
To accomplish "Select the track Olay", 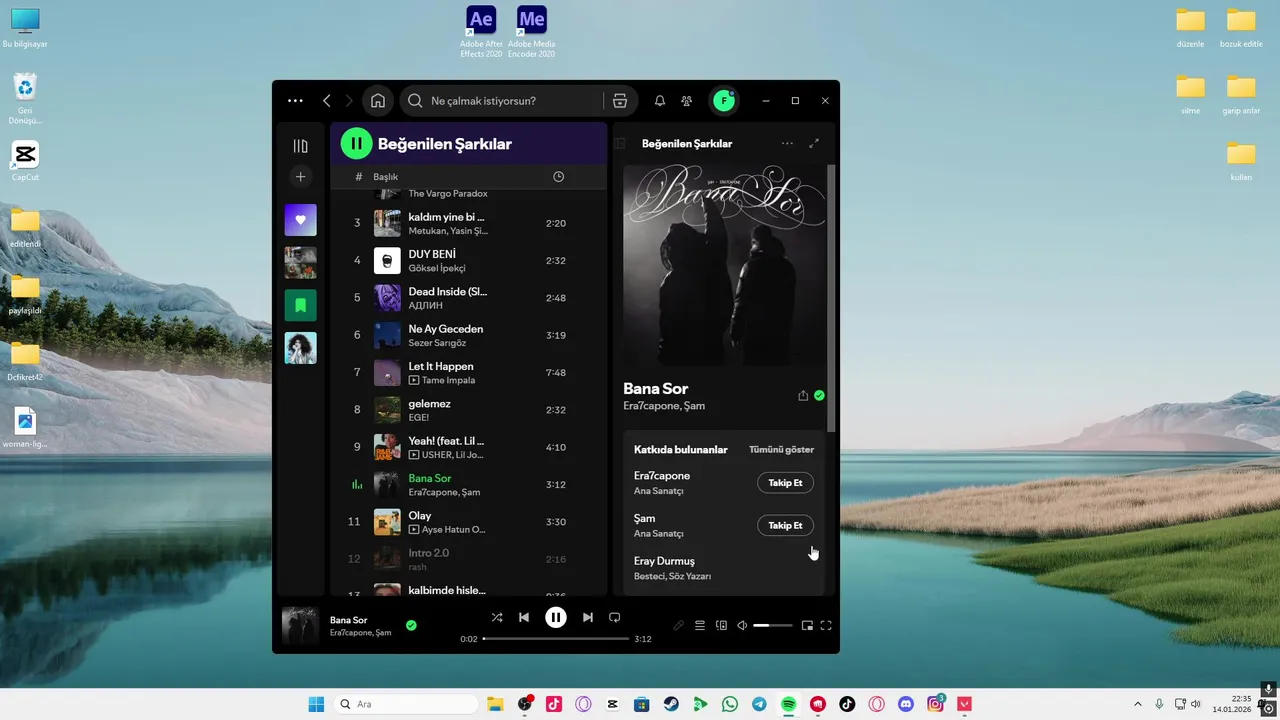I will coord(468,522).
